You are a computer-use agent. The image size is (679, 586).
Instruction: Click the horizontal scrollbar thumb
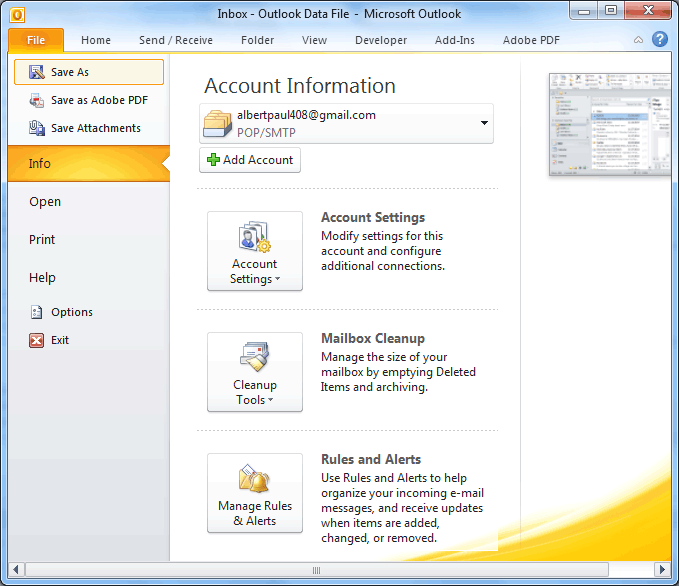tap(317, 570)
